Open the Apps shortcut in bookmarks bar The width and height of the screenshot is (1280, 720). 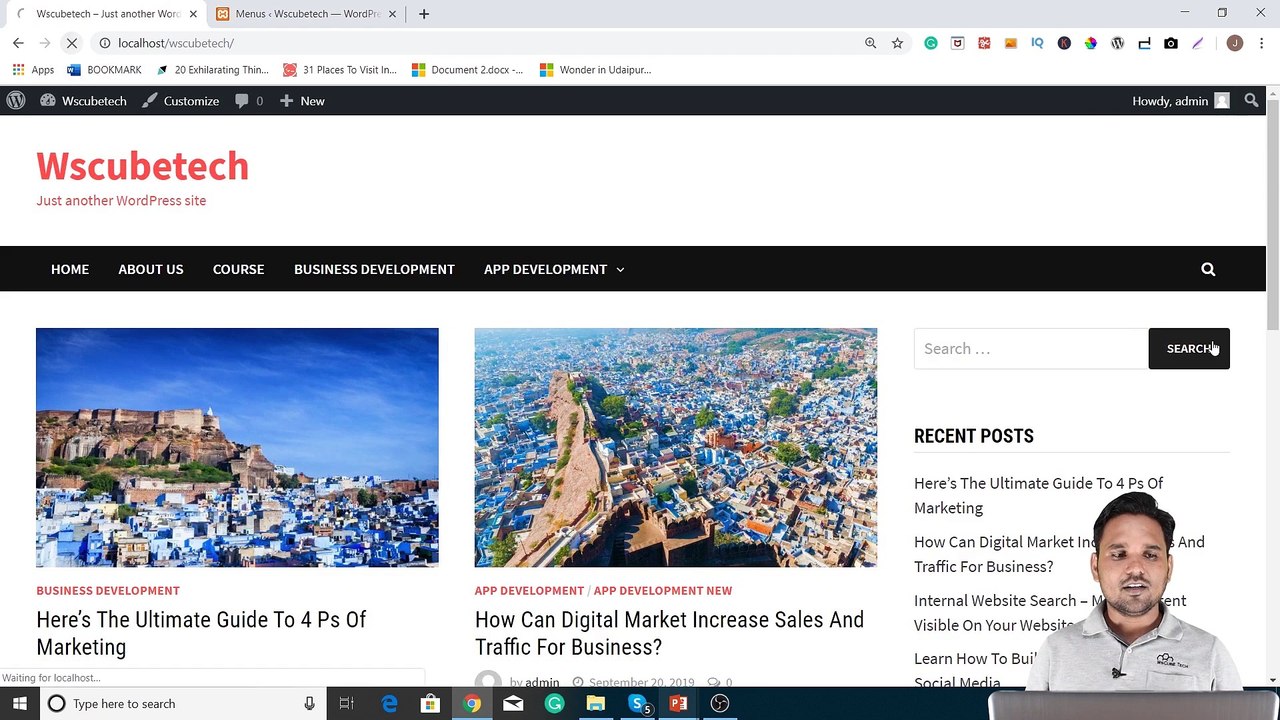[x=33, y=70]
